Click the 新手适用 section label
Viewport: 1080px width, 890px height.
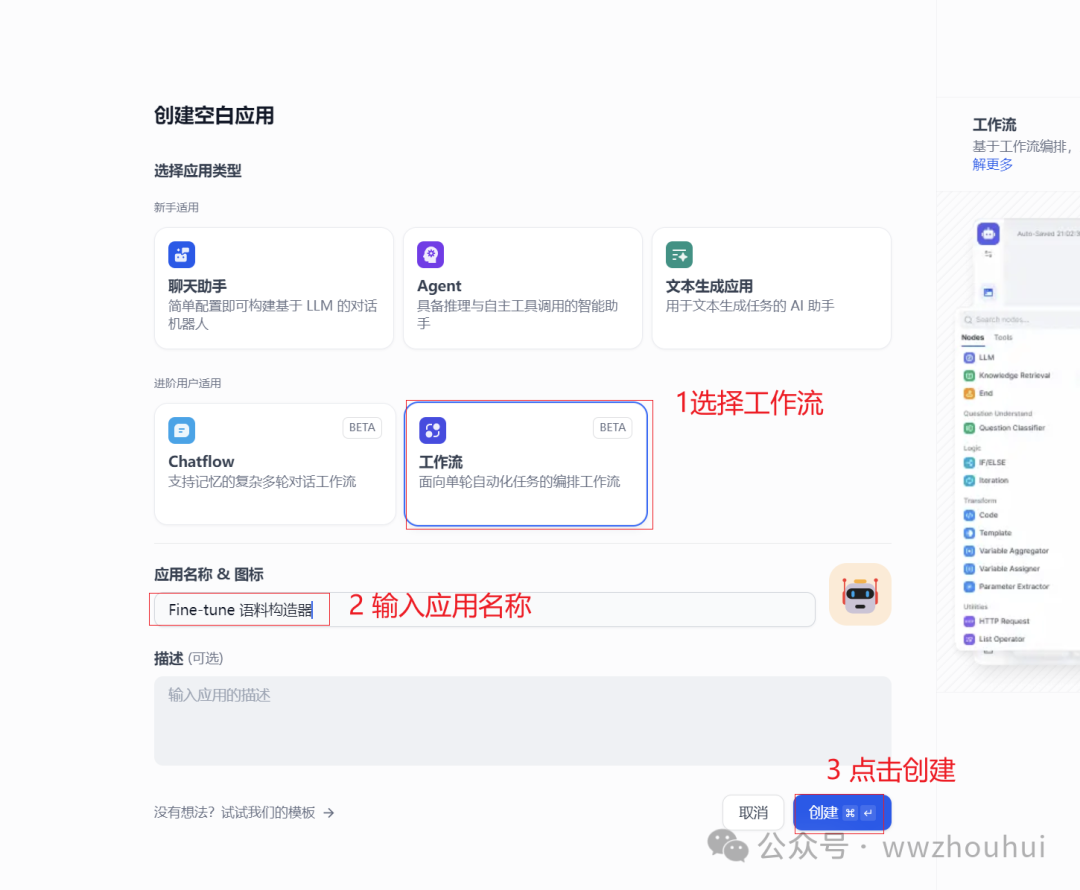coord(176,207)
